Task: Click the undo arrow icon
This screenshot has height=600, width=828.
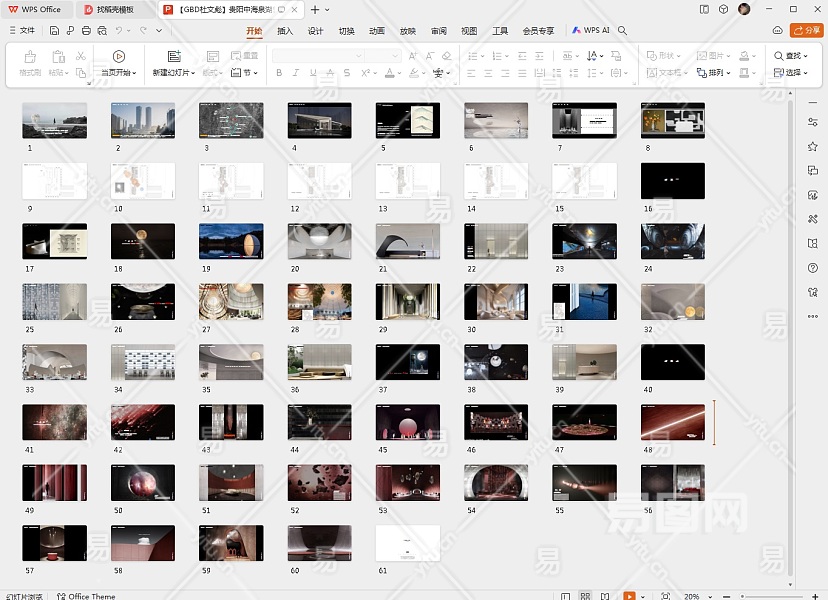Action: click(x=119, y=31)
